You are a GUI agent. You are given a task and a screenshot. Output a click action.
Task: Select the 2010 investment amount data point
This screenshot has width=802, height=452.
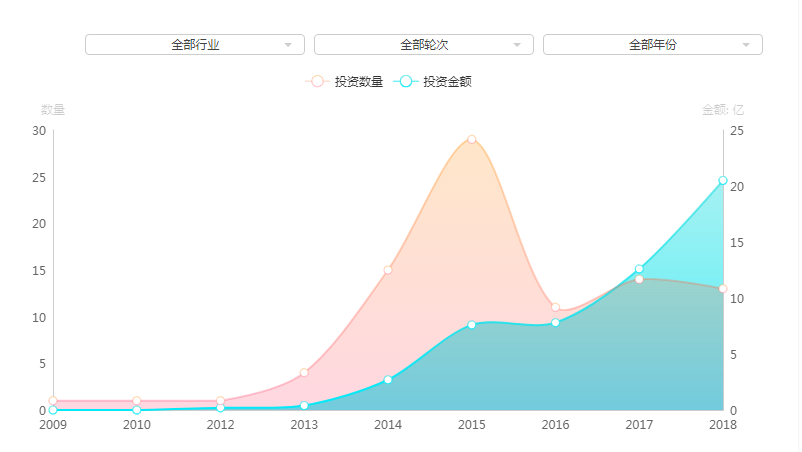coord(137,410)
